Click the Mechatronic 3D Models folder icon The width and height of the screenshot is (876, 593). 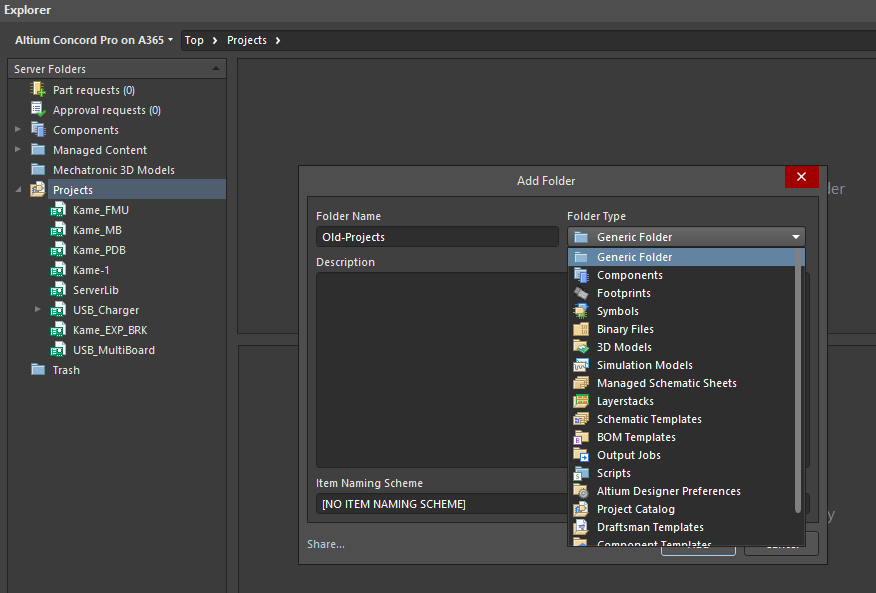38,169
